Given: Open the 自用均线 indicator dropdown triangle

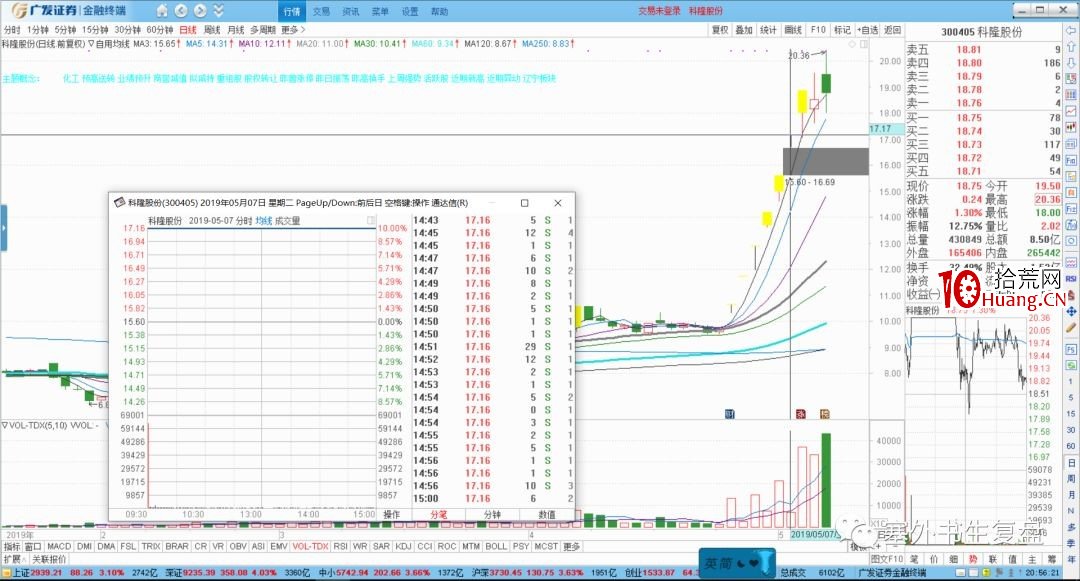Looking at the screenshot, I should click(x=91, y=43).
